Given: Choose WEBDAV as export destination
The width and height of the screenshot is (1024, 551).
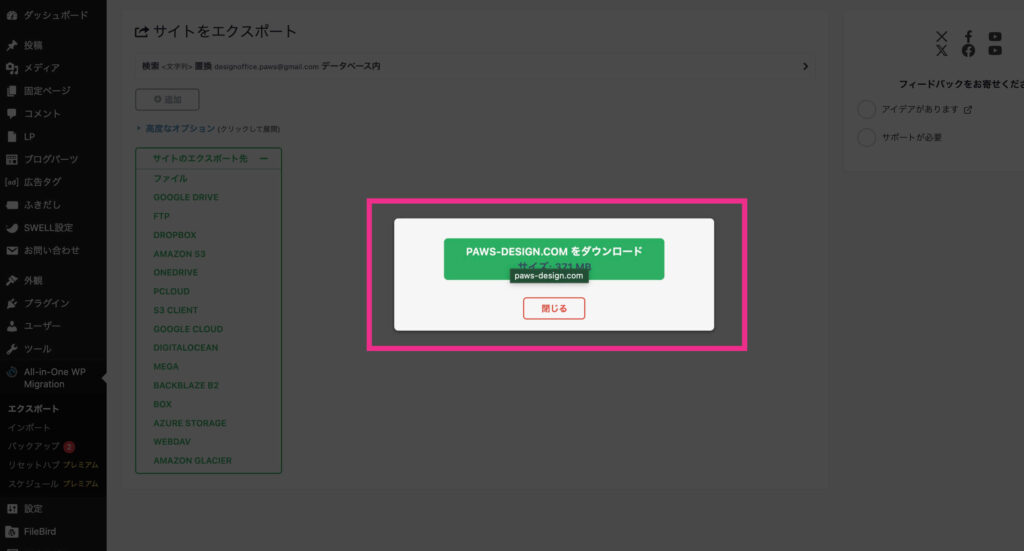Looking at the screenshot, I should coord(172,442).
